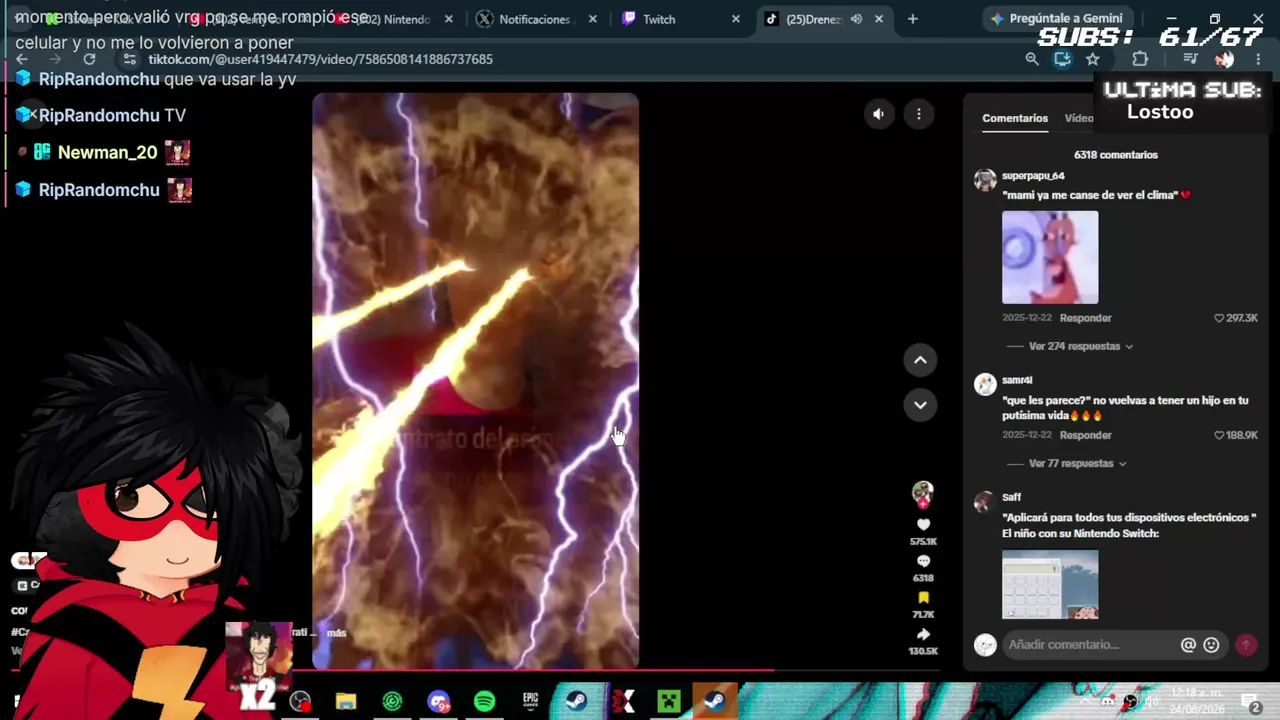Like samr4l's comment with 188.9K likes

tap(1219, 435)
